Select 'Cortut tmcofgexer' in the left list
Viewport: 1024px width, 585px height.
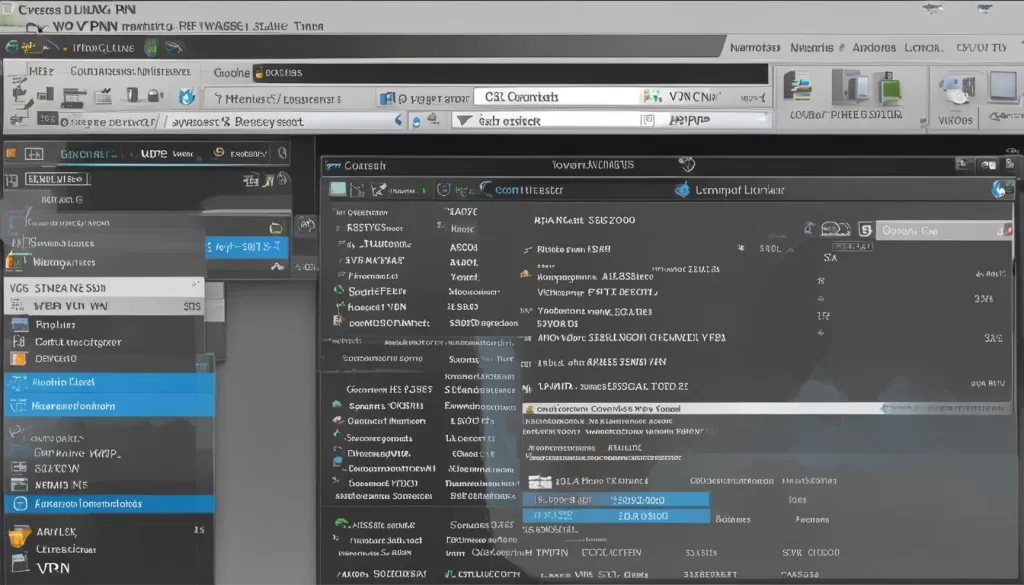[x=78, y=341]
